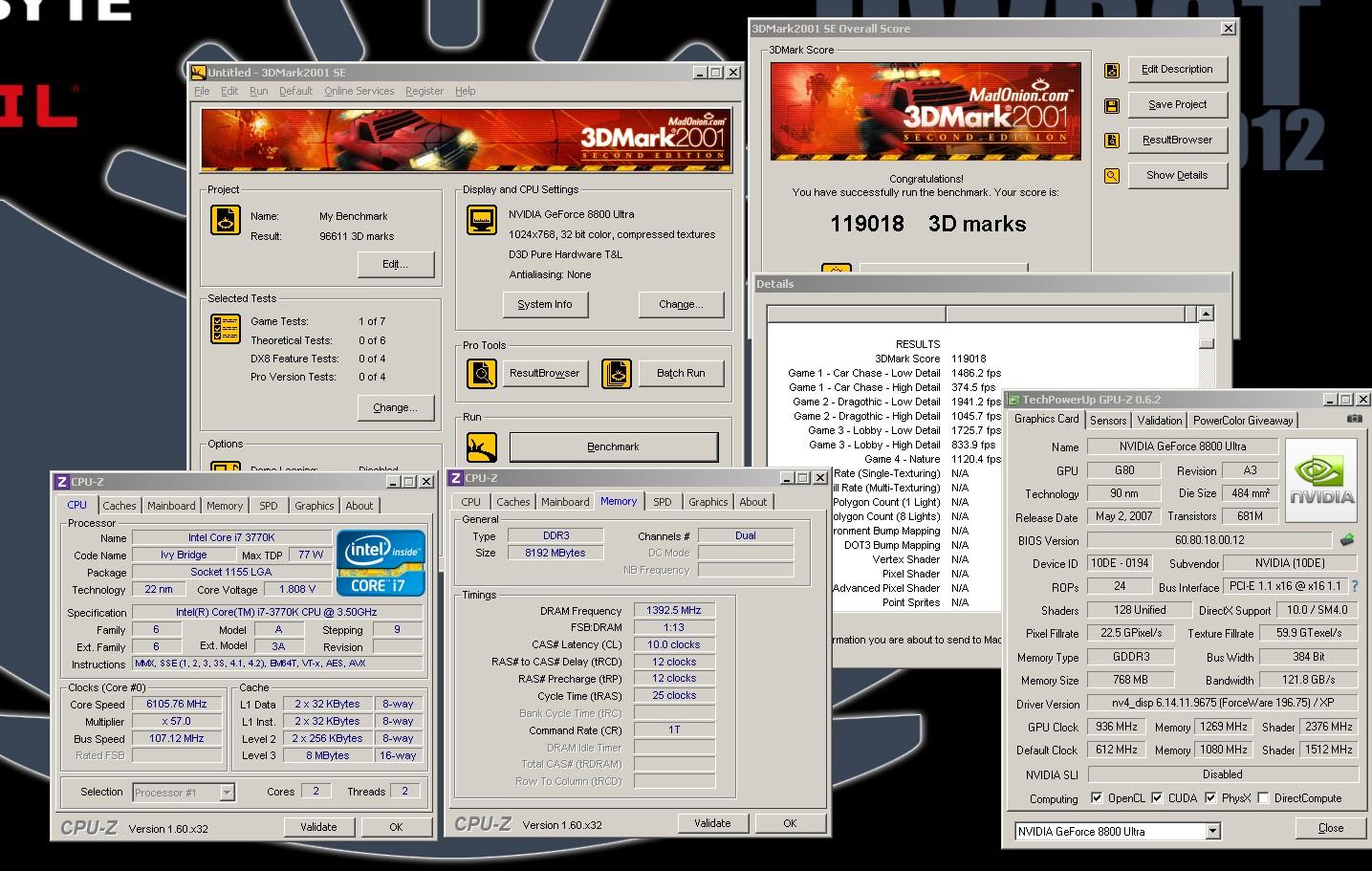Click the Core Speed 6105.76 MHz field
Screen dimensions: 1372x871
click(177, 704)
